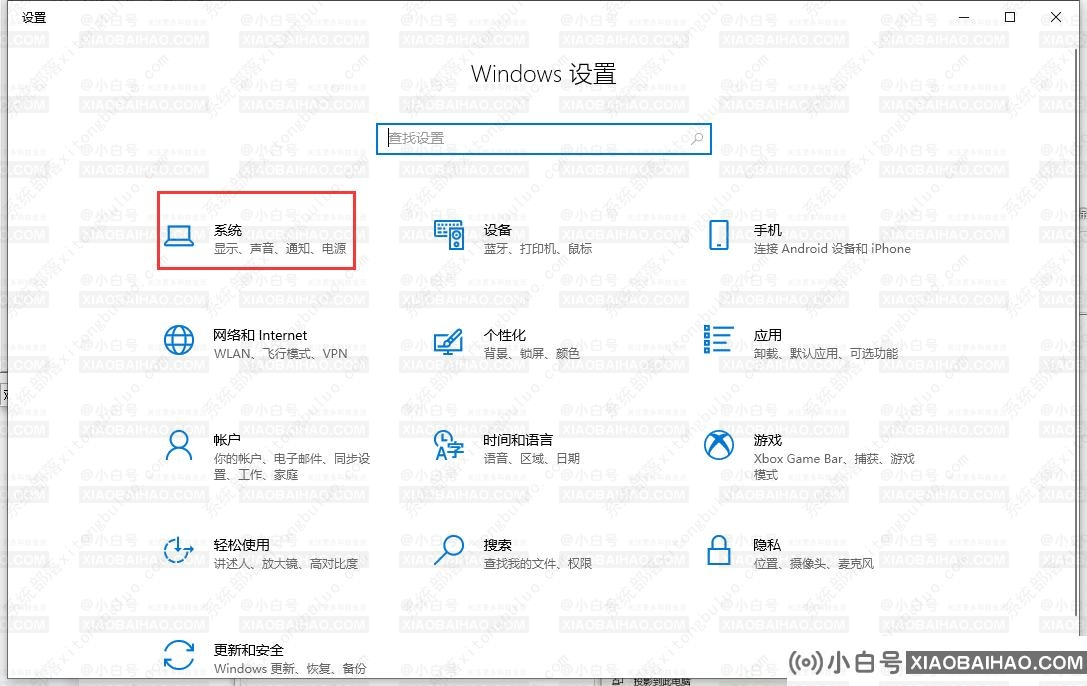Select the 时间和语言 title text
The image size is (1087, 686).
point(518,440)
